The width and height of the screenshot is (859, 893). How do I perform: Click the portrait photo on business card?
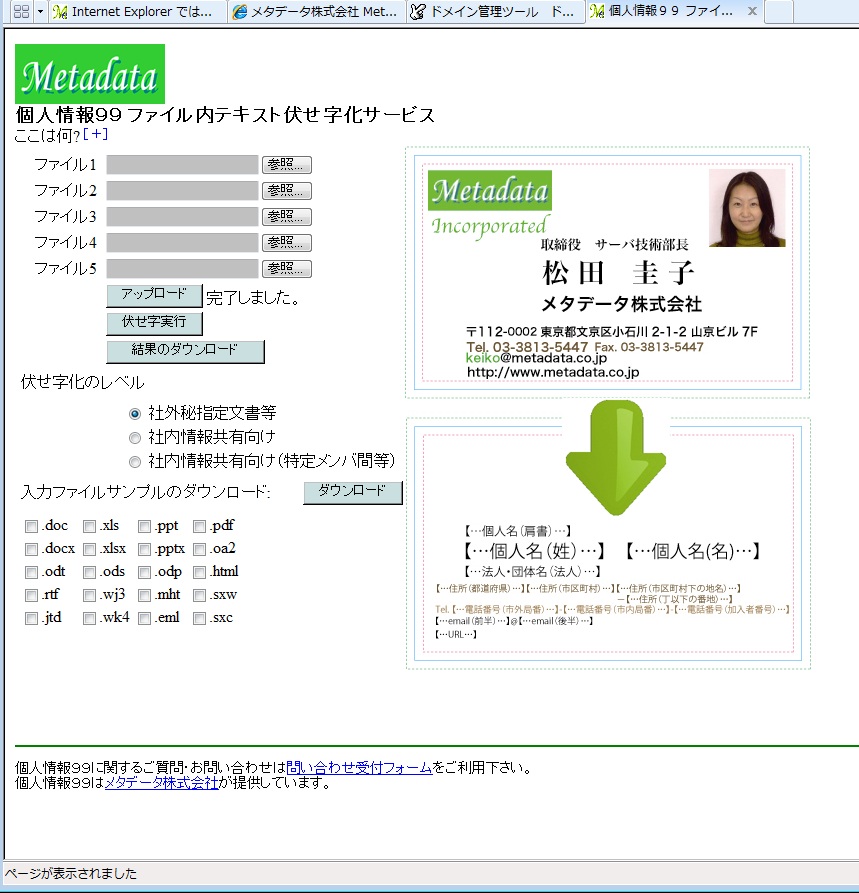point(747,208)
